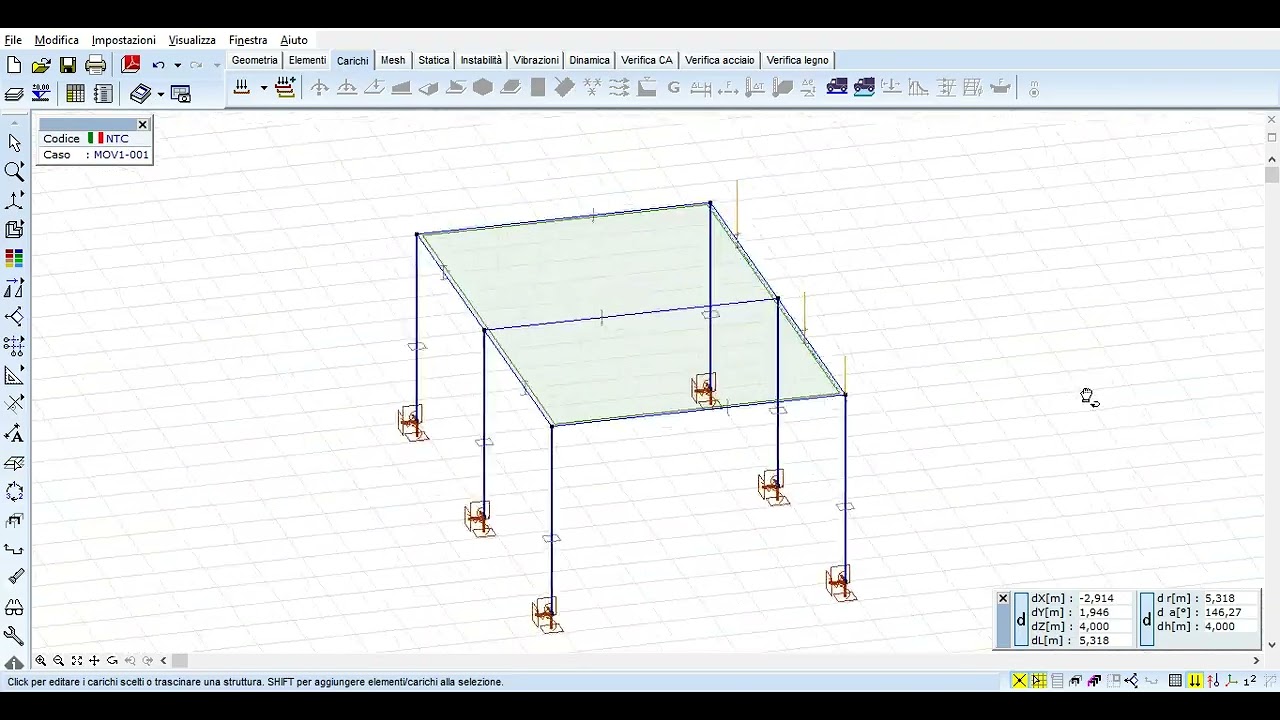Switch to the Geometria tab
The image size is (1280, 720).
(254, 60)
